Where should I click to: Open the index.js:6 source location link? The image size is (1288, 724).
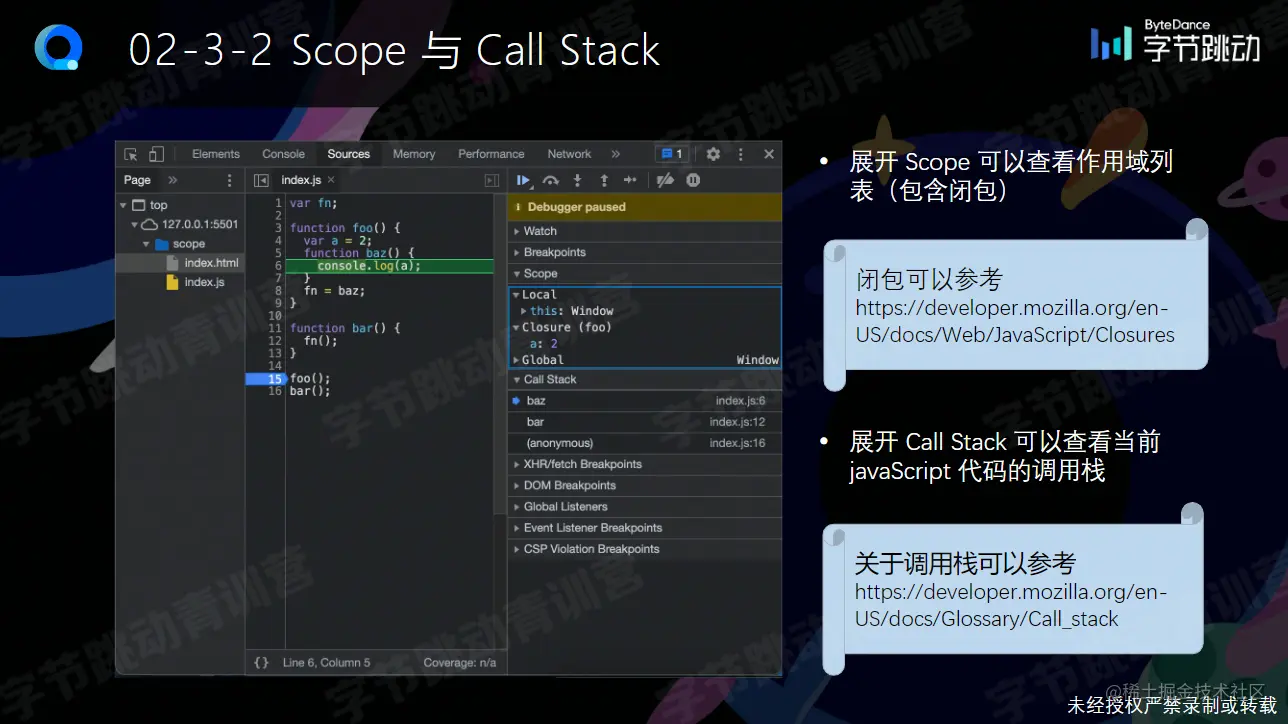[740, 401]
